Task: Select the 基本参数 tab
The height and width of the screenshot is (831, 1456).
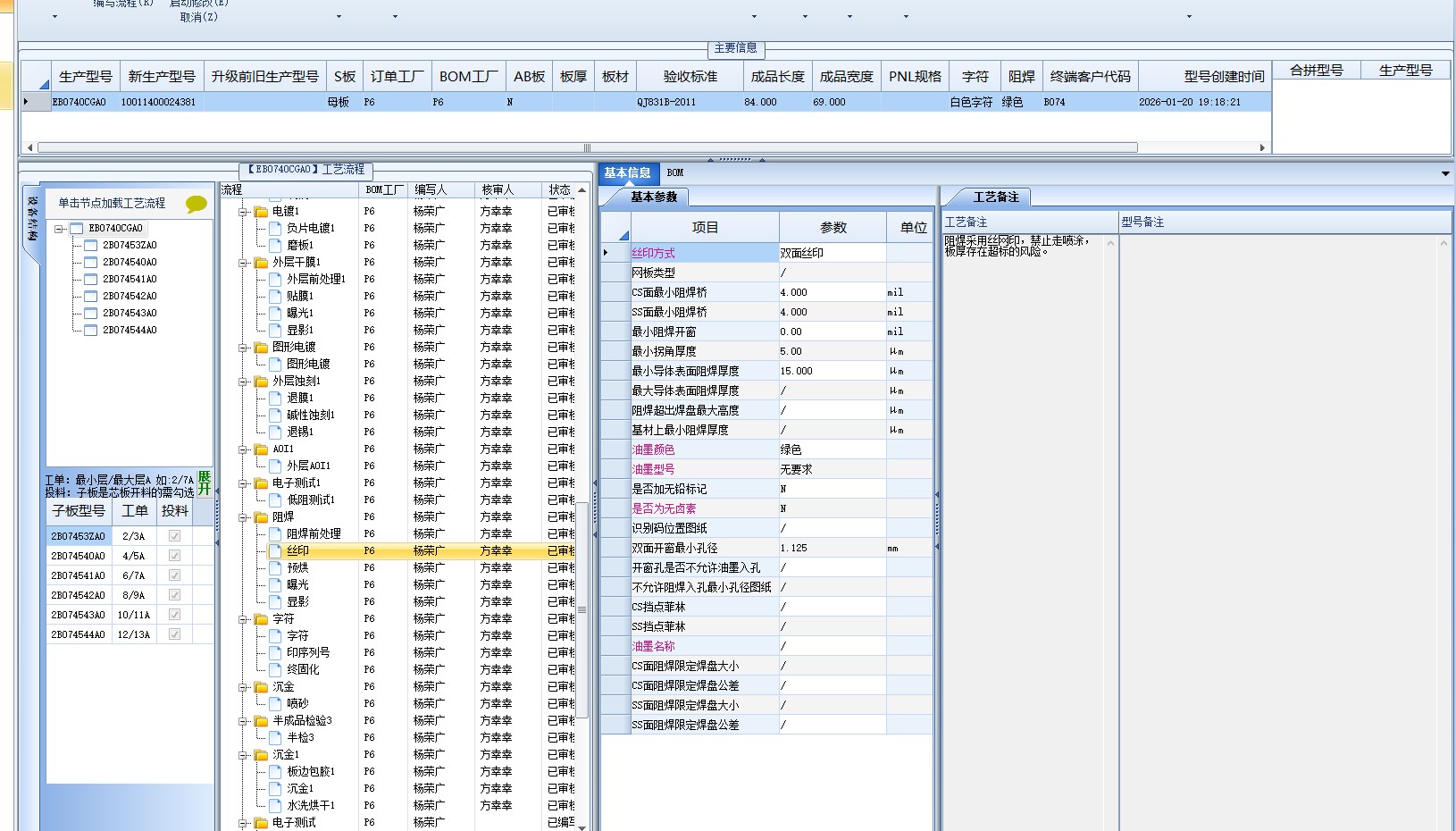Action: click(x=654, y=197)
